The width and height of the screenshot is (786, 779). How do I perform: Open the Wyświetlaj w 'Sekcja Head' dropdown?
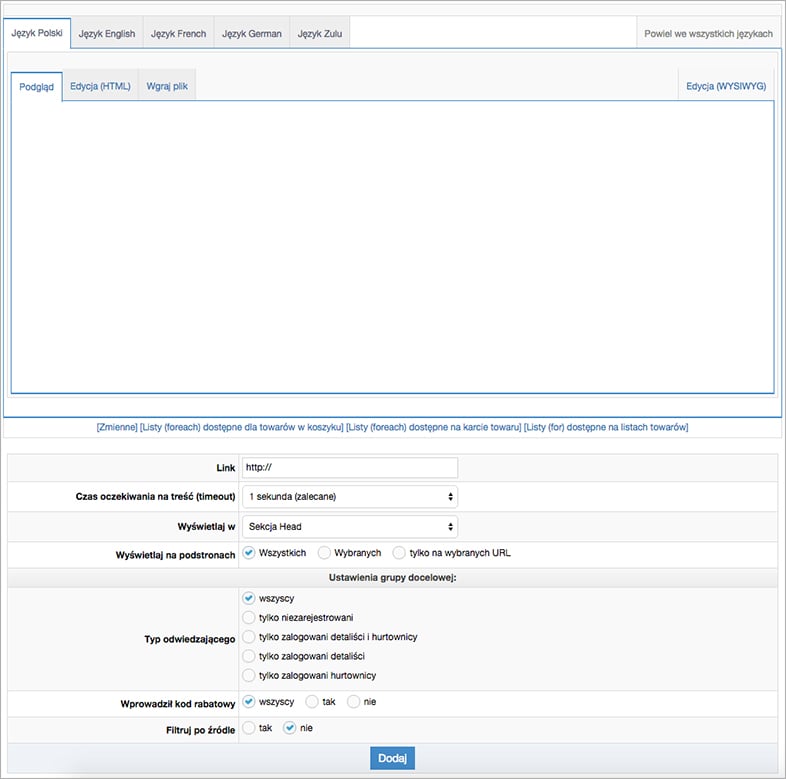pyautogui.click(x=349, y=527)
